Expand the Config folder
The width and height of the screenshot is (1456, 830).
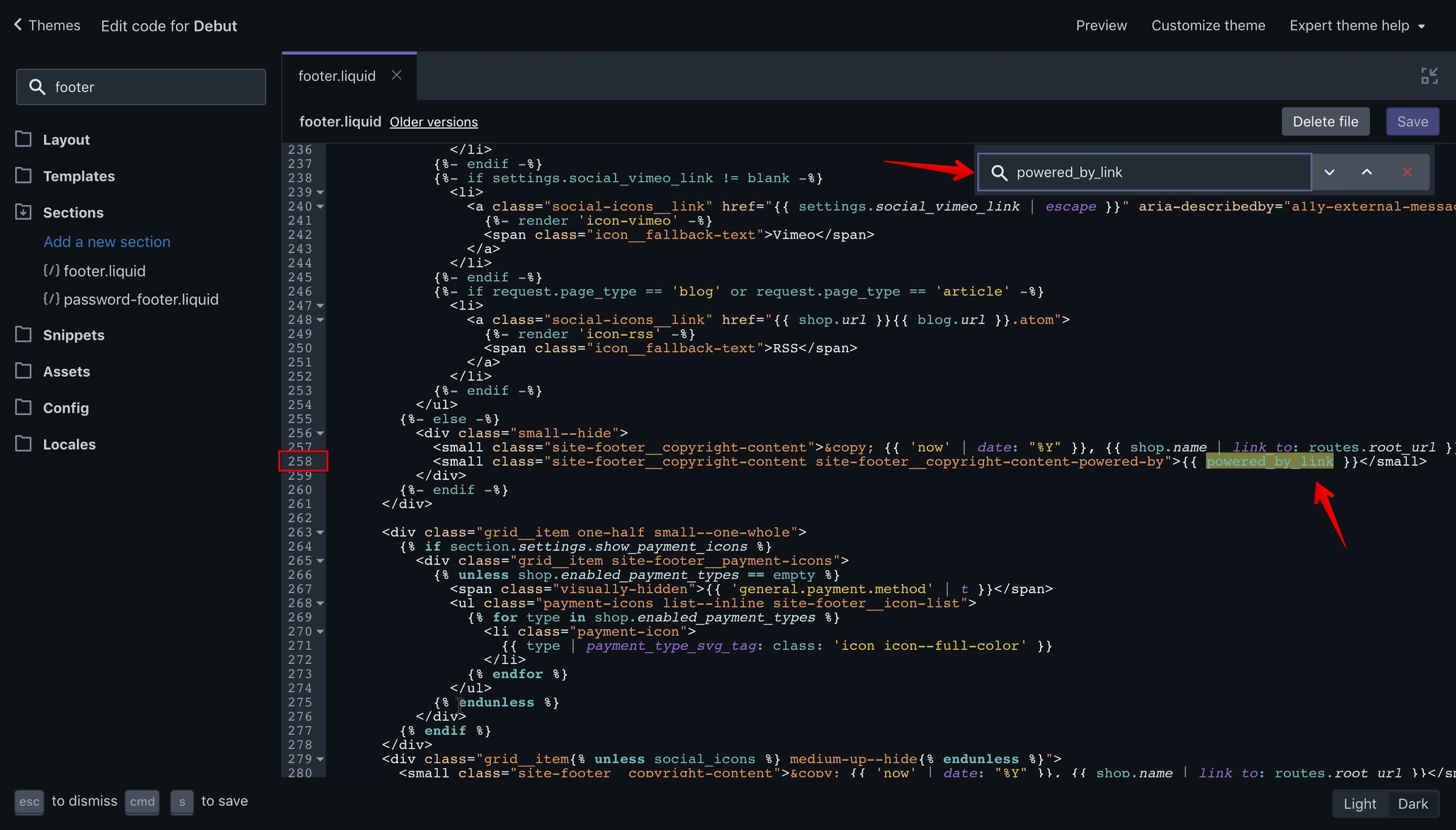pos(66,408)
